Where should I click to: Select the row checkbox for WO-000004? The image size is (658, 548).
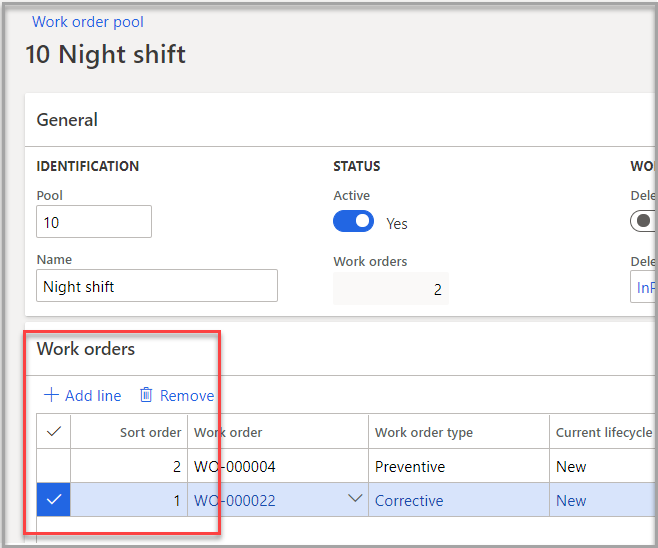[x=54, y=466]
